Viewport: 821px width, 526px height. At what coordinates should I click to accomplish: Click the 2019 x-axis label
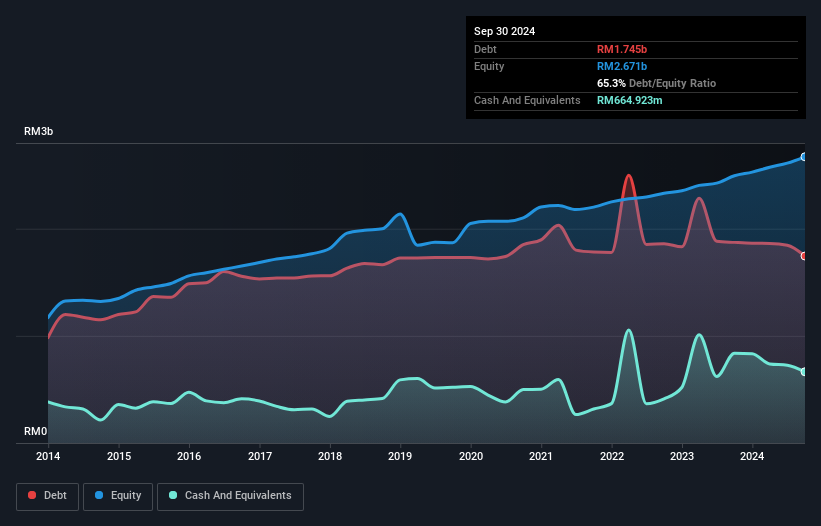point(400,456)
